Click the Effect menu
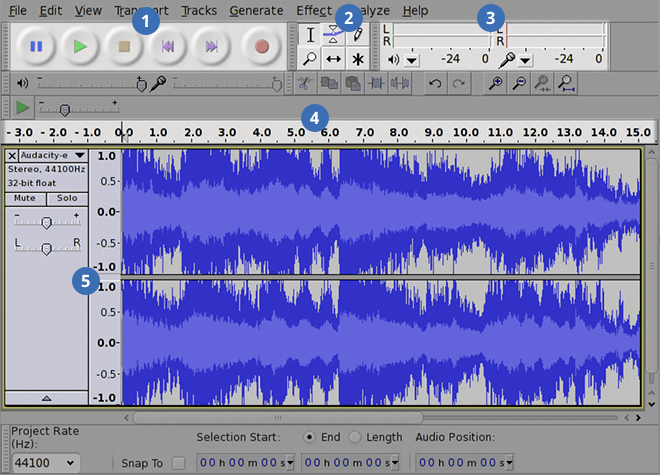660x475 pixels. [x=314, y=11]
